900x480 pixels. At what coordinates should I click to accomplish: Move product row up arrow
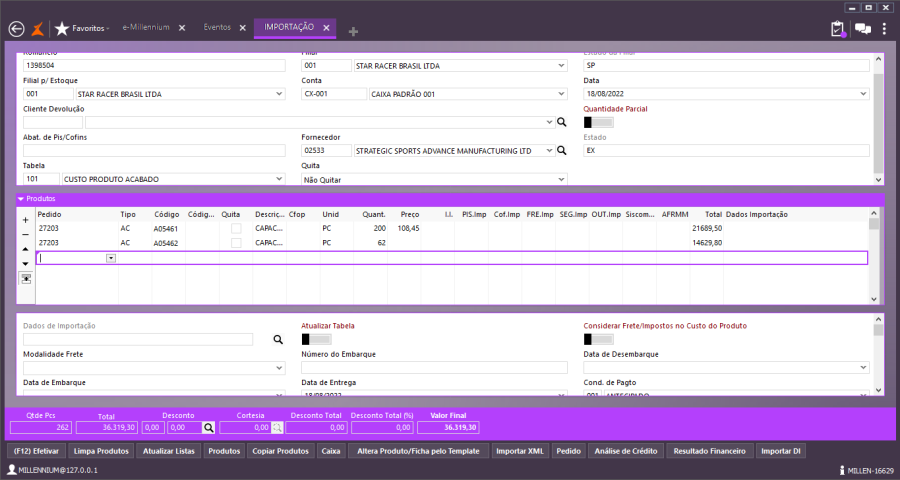(x=25, y=249)
